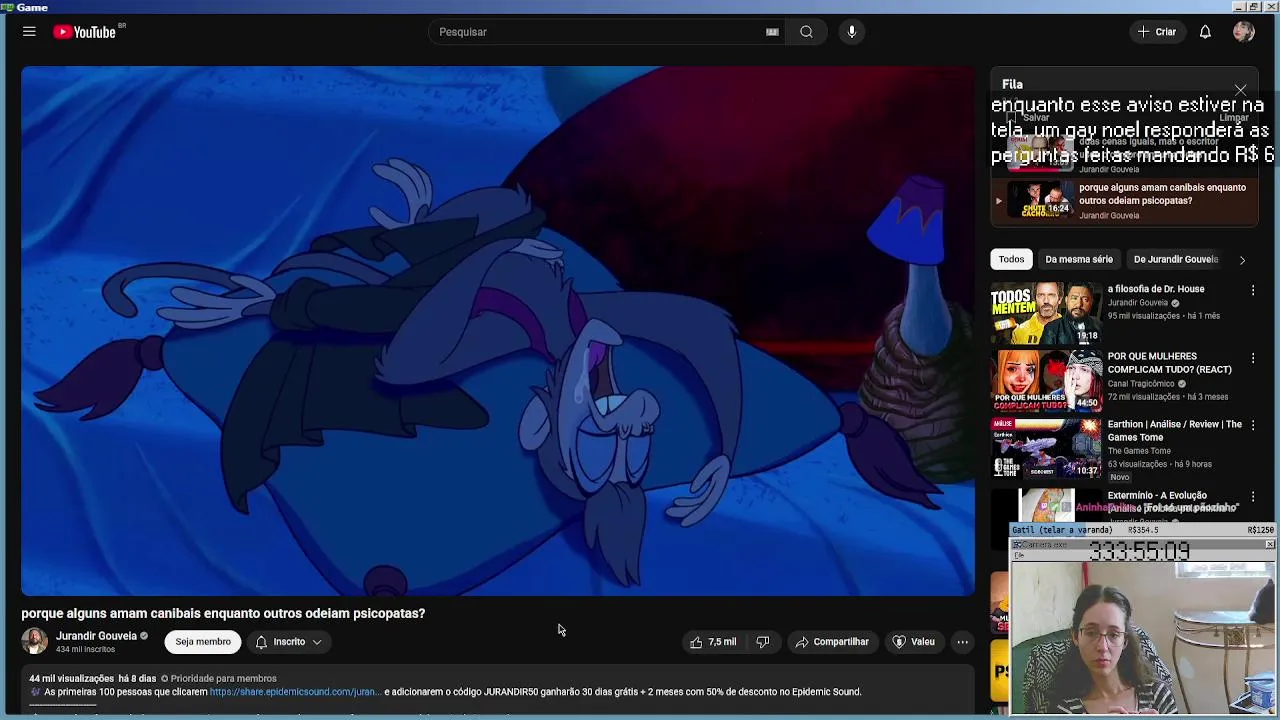Open the YouTube hamburger guide menu
This screenshot has height=720, width=1280.
(x=29, y=32)
